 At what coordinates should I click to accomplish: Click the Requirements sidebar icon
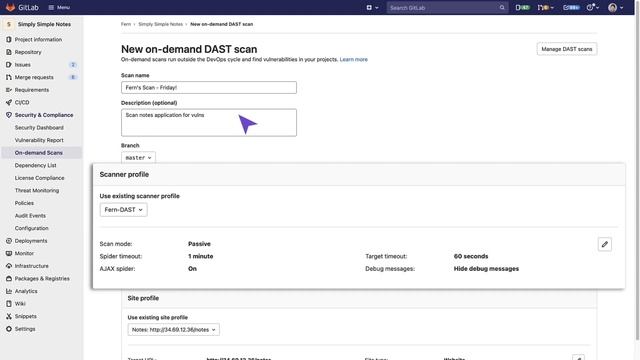click(x=9, y=90)
